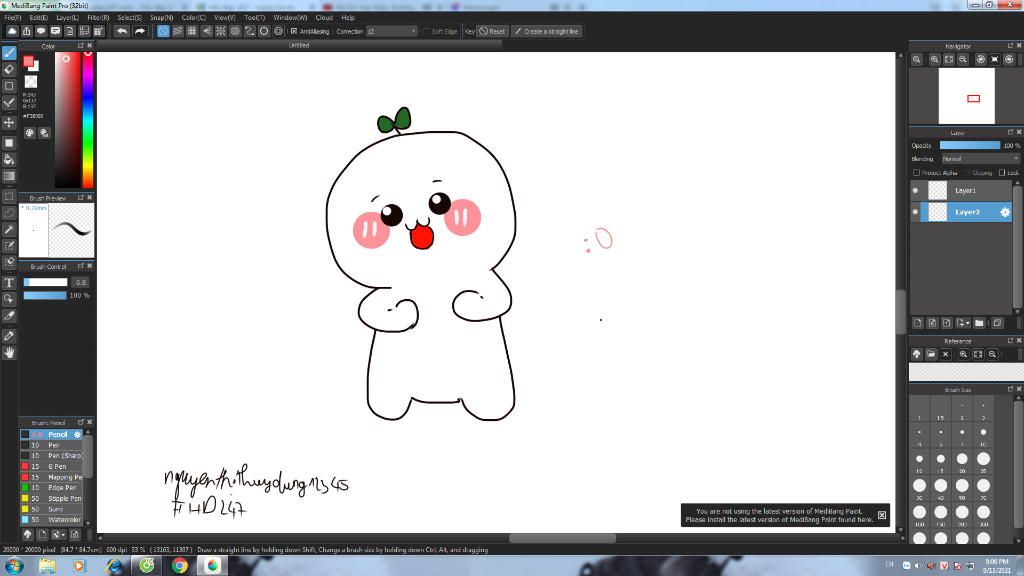
Task: Open the Pencil brush settings gear
Action: pos(77,435)
